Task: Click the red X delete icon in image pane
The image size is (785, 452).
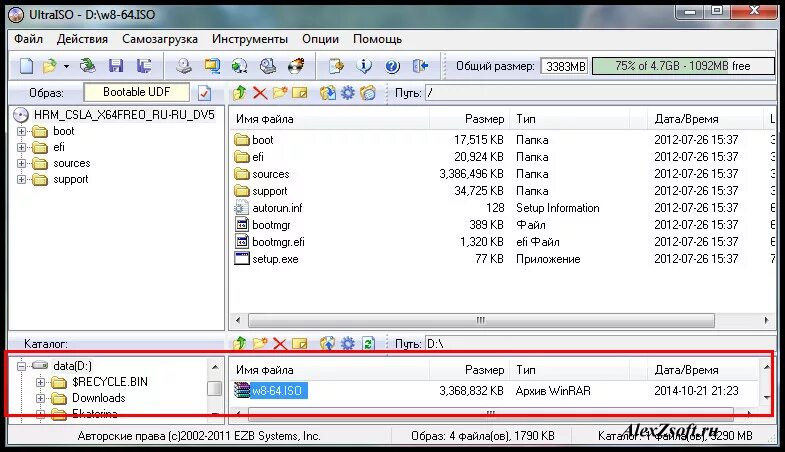Action: pyautogui.click(x=260, y=93)
